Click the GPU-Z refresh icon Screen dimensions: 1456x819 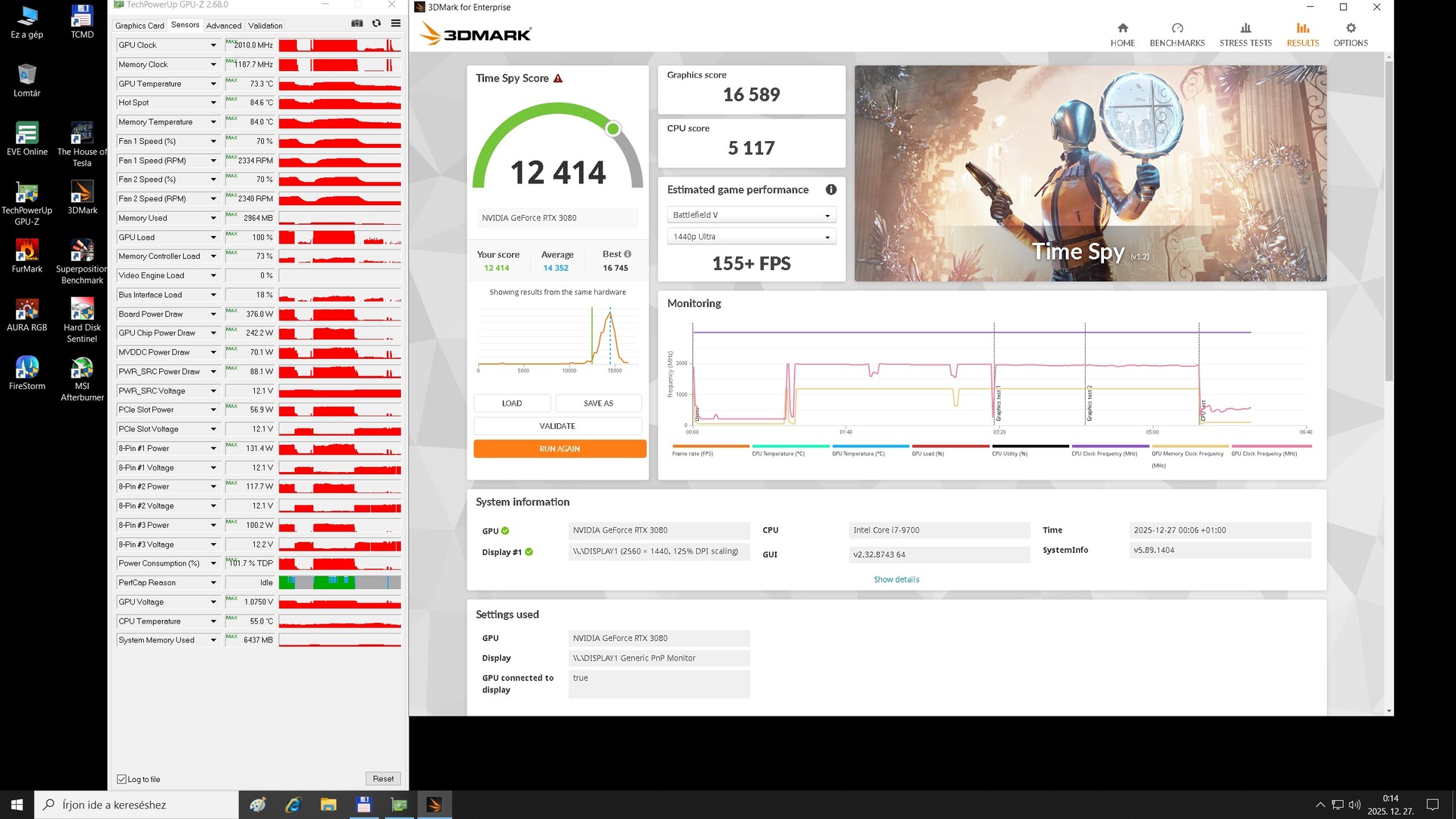(x=376, y=23)
